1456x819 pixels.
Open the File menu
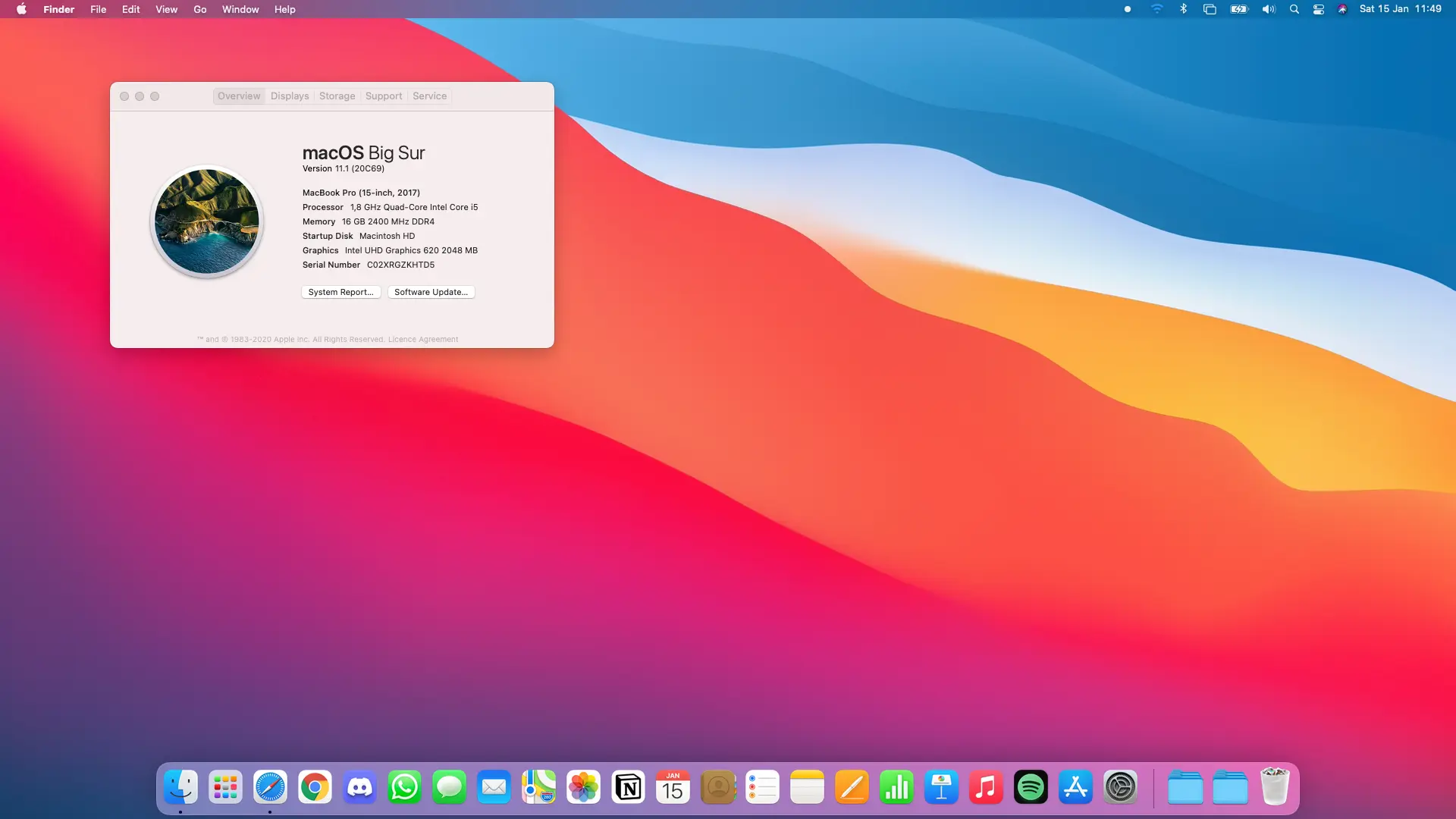point(98,9)
